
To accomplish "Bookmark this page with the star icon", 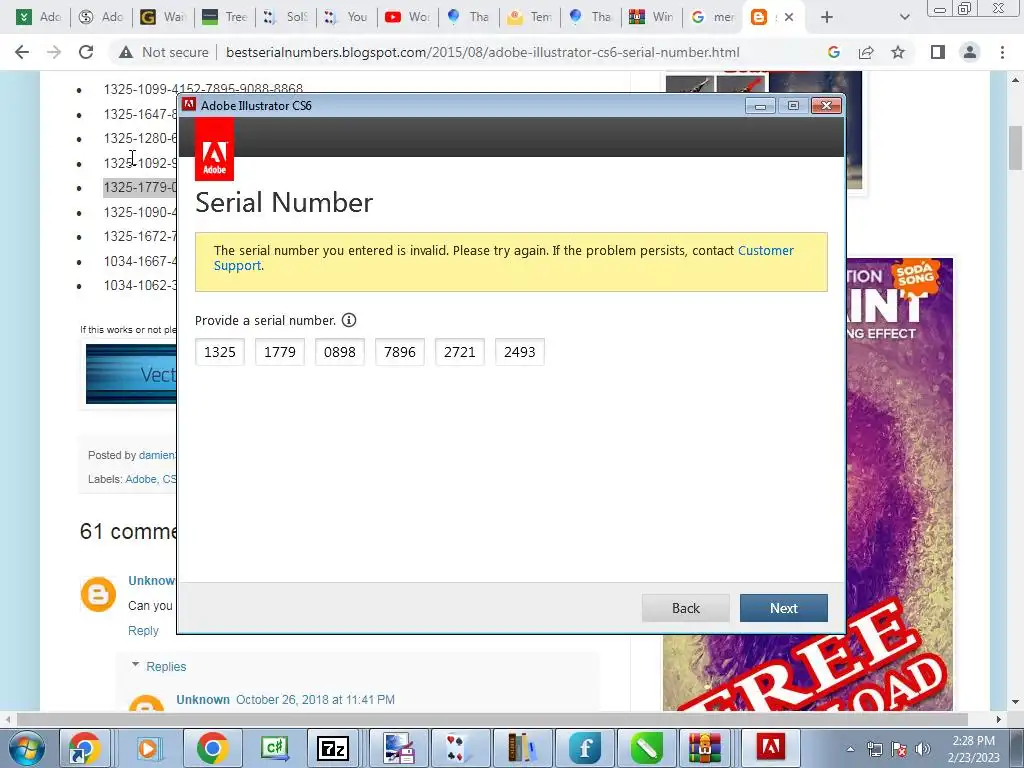I will point(898,52).
